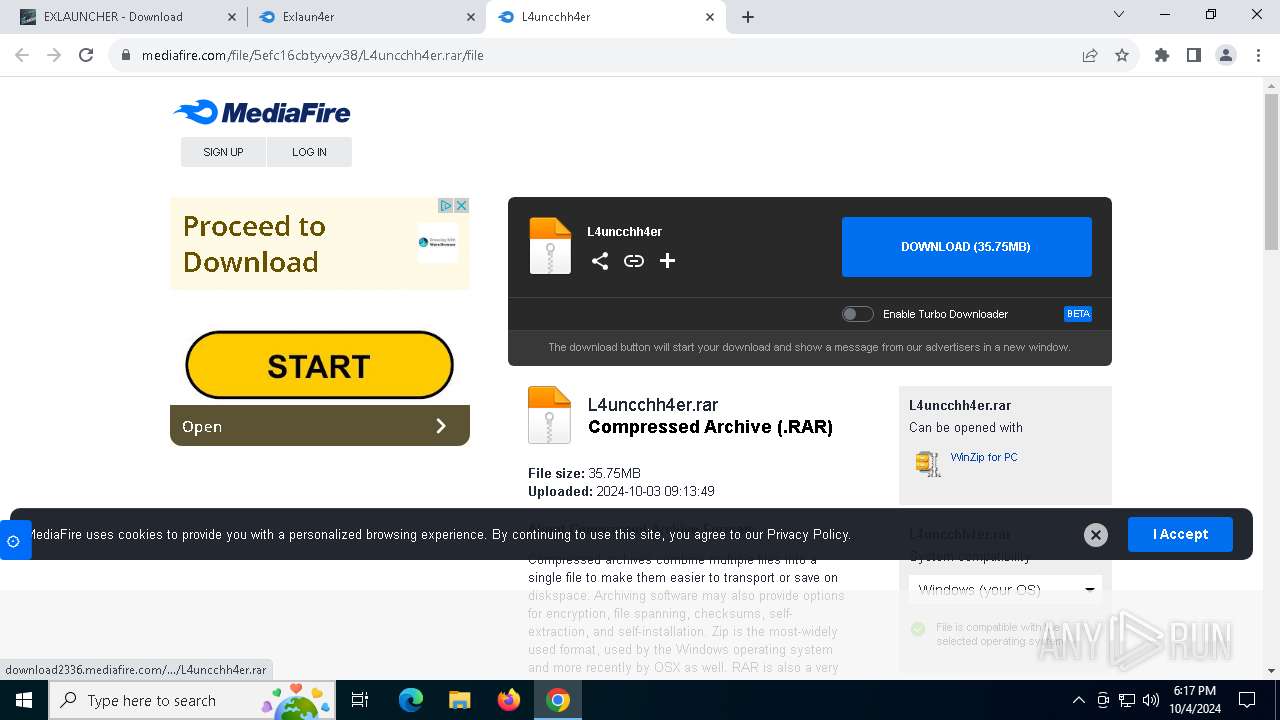
Task: Open the cookie settings gear icon
Action: 14,541
